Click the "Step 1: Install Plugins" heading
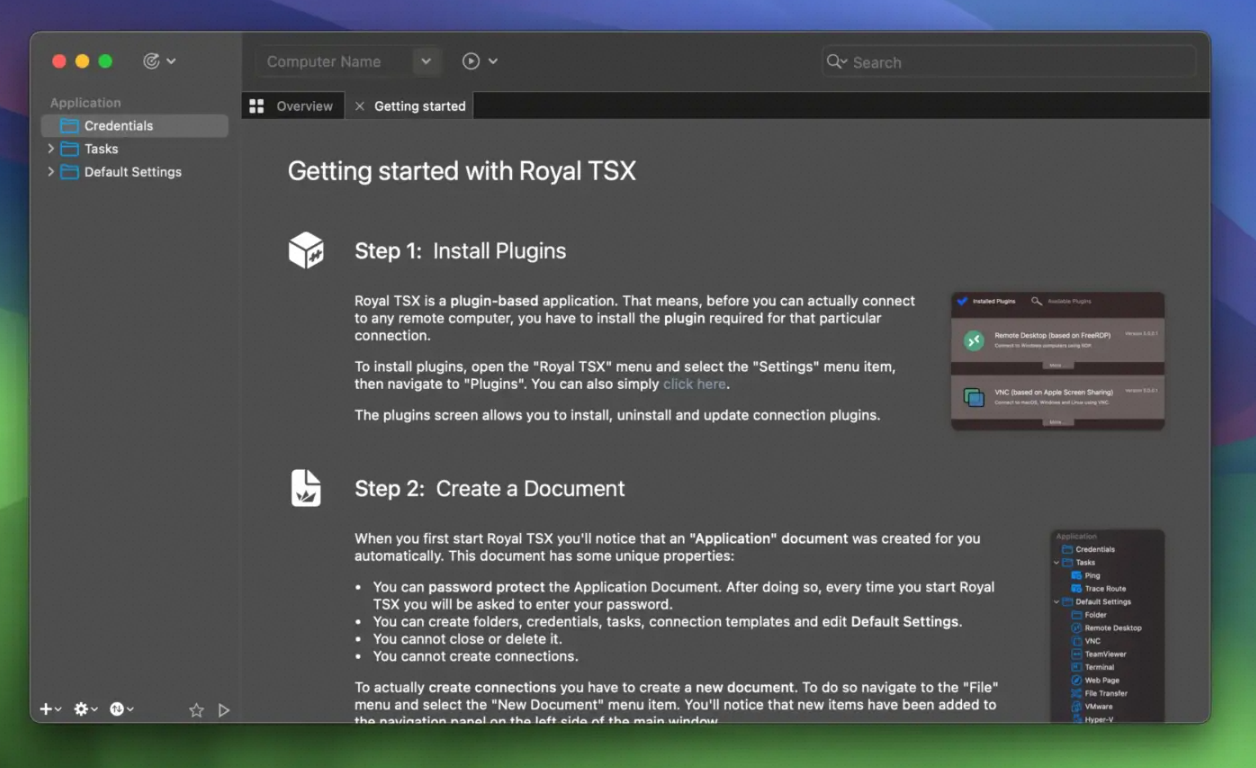 [x=460, y=251]
